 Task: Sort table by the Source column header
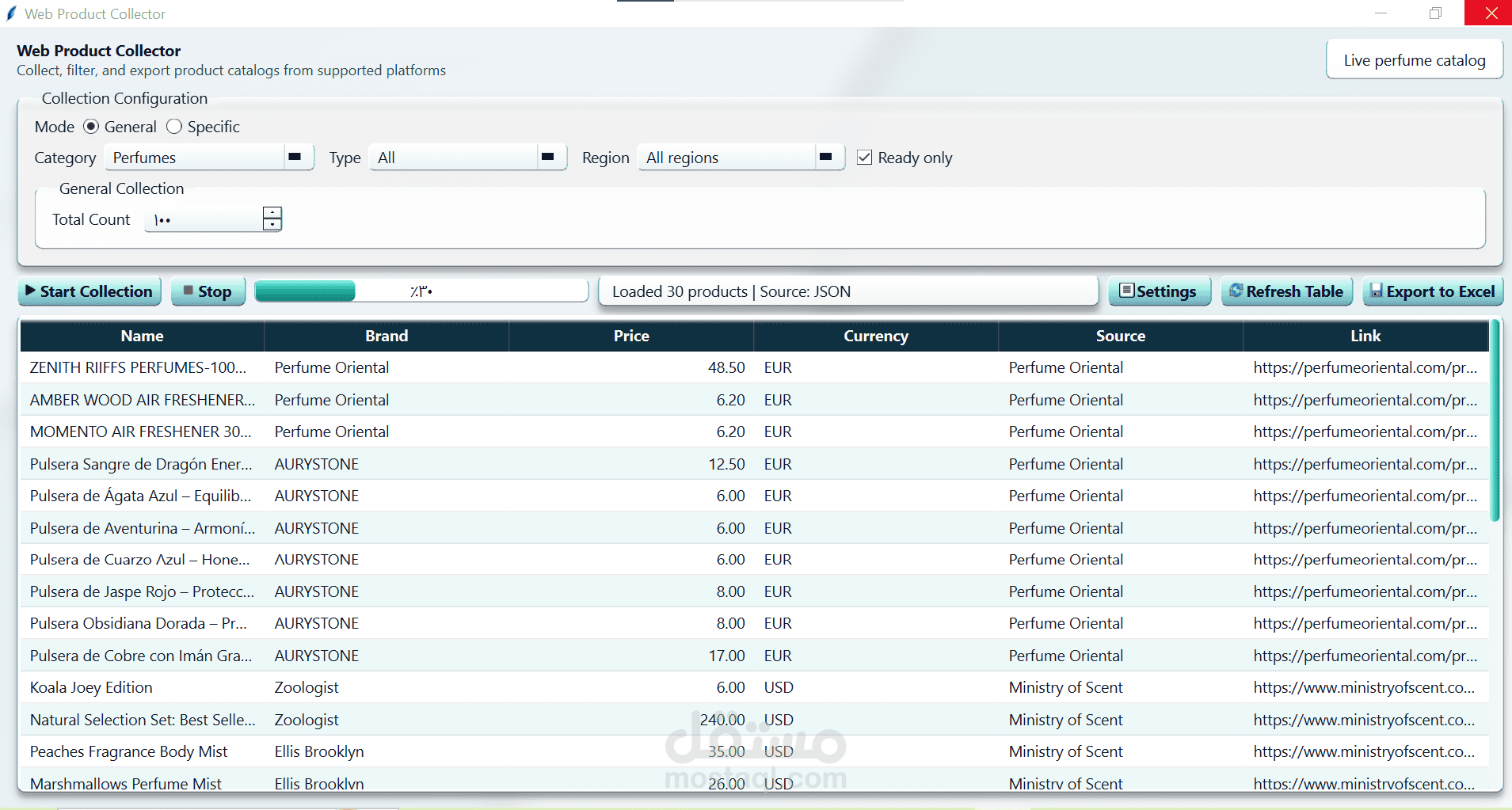pyautogui.click(x=1121, y=336)
